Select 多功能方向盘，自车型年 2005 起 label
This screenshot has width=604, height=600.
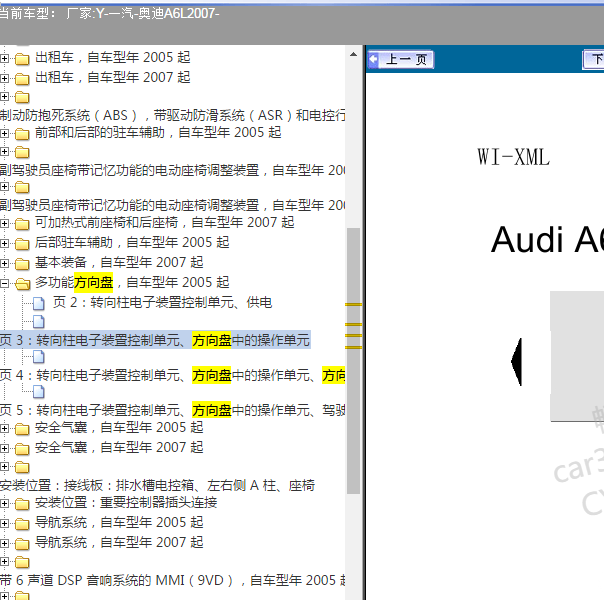click(132, 282)
